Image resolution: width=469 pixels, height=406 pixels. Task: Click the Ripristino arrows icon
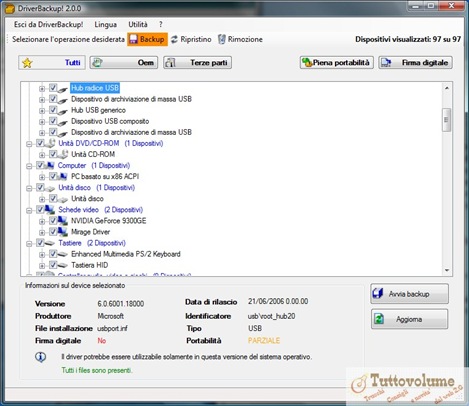click(x=174, y=39)
